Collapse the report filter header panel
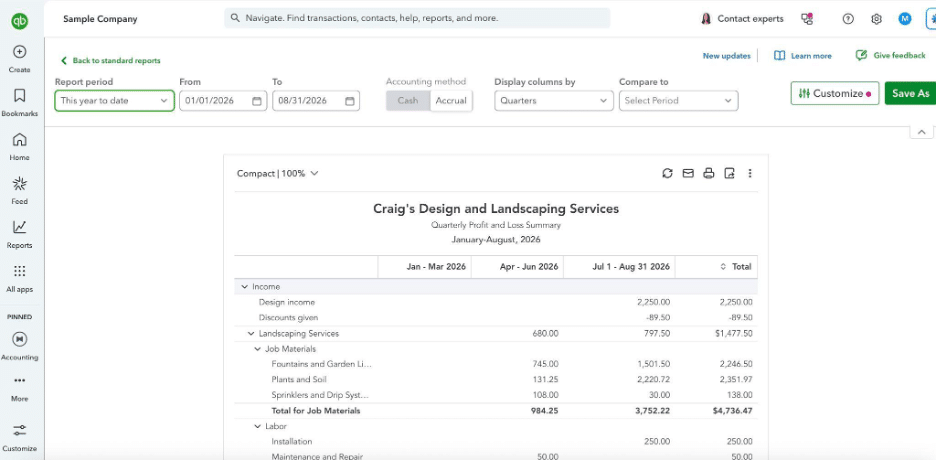 click(921, 132)
